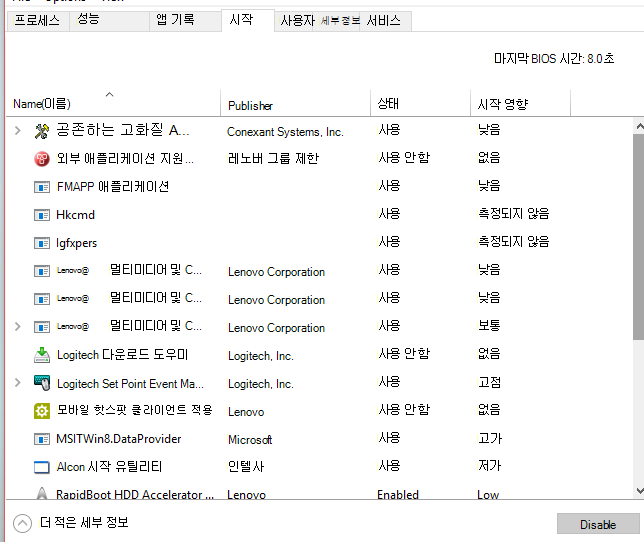Click the scrollbar up arrow of the list
This screenshot has width=644, height=542.
639,126
